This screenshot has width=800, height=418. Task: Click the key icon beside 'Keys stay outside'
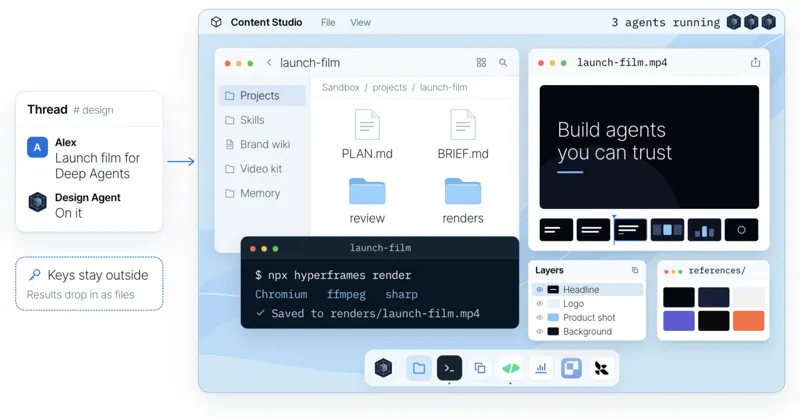pyautogui.click(x=34, y=275)
